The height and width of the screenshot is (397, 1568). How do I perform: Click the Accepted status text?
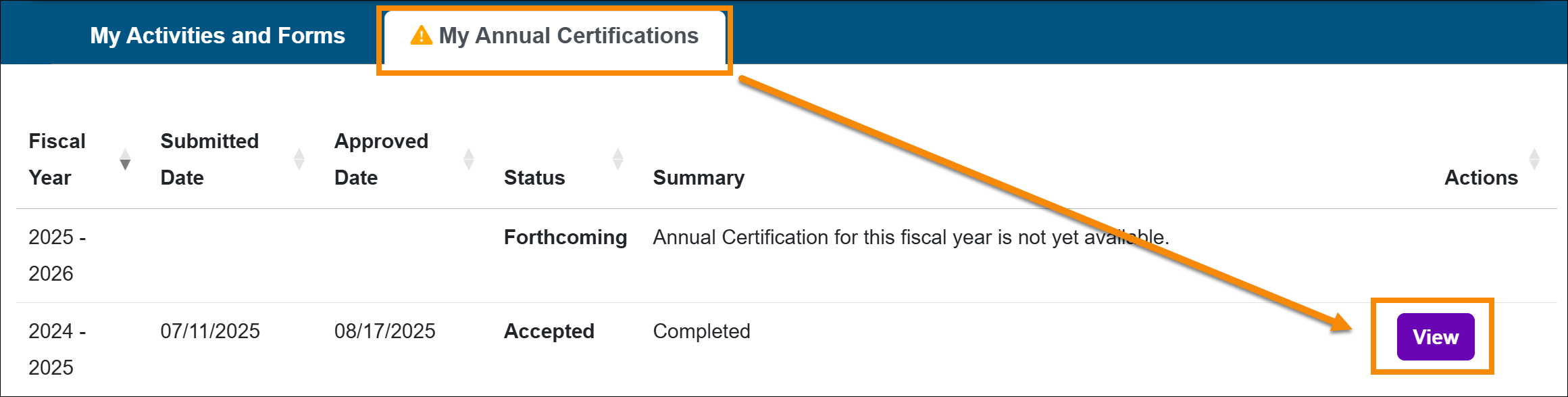pyautogui.click(x=549, y=331)
